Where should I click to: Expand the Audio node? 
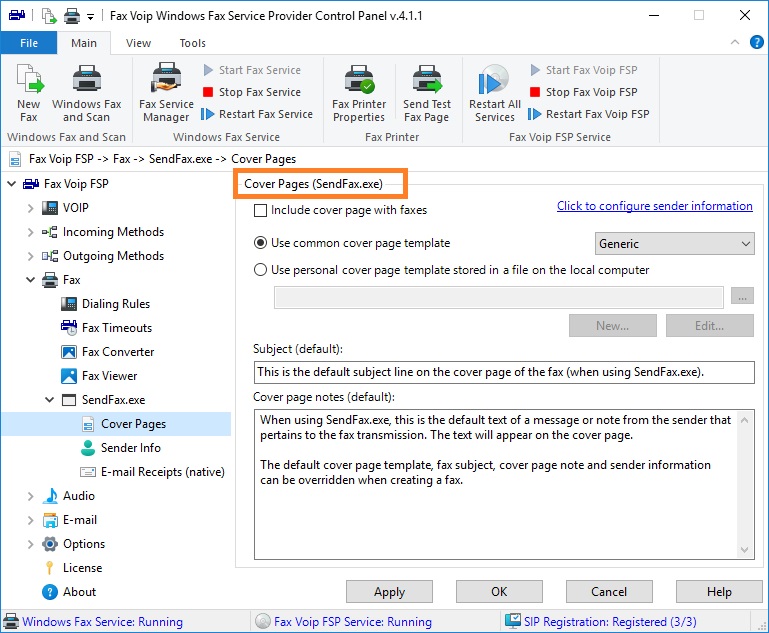30,496
